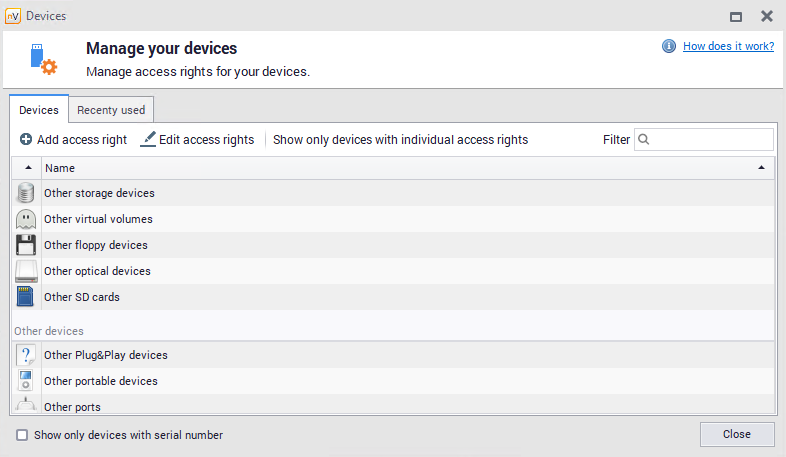This screenshot has width=786, height=457.
Task: Click the SD card icon
Action: pyautogui.click(x=26, y=297)
